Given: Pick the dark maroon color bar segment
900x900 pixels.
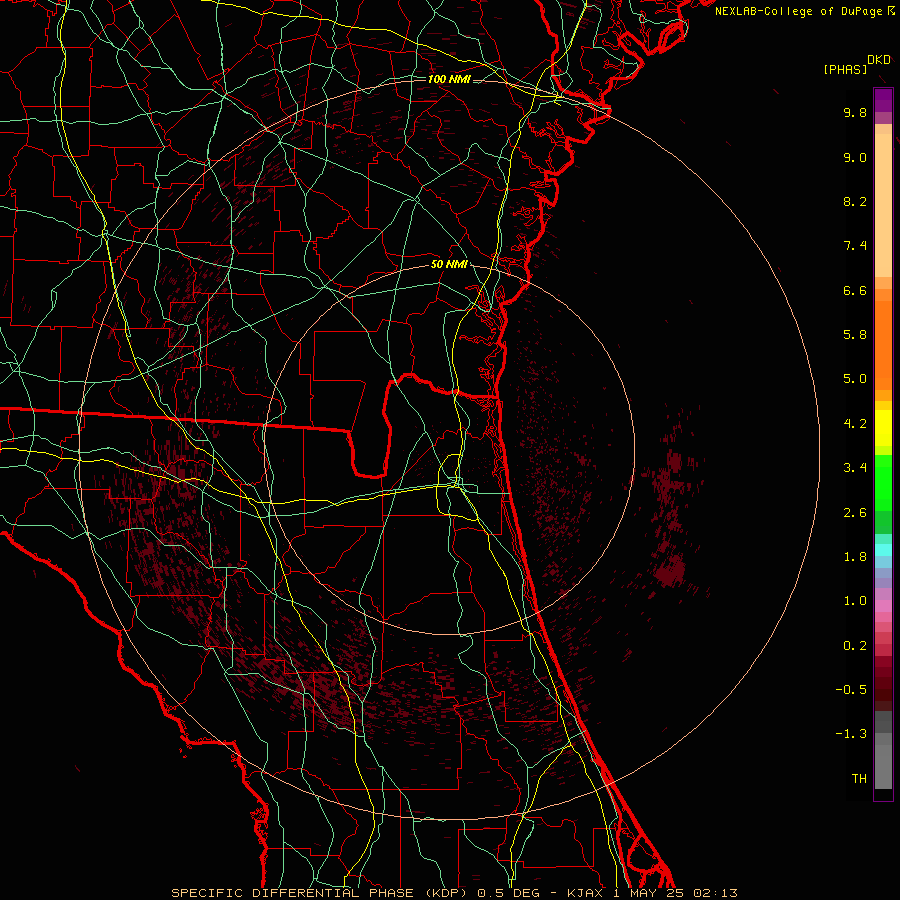Looking at the screenshot, I should (x=883, y=683).
